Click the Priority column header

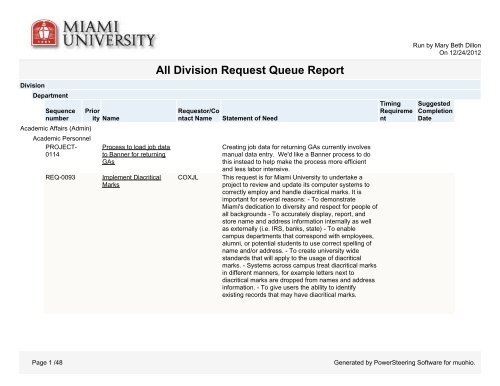[x=92, y=114]
